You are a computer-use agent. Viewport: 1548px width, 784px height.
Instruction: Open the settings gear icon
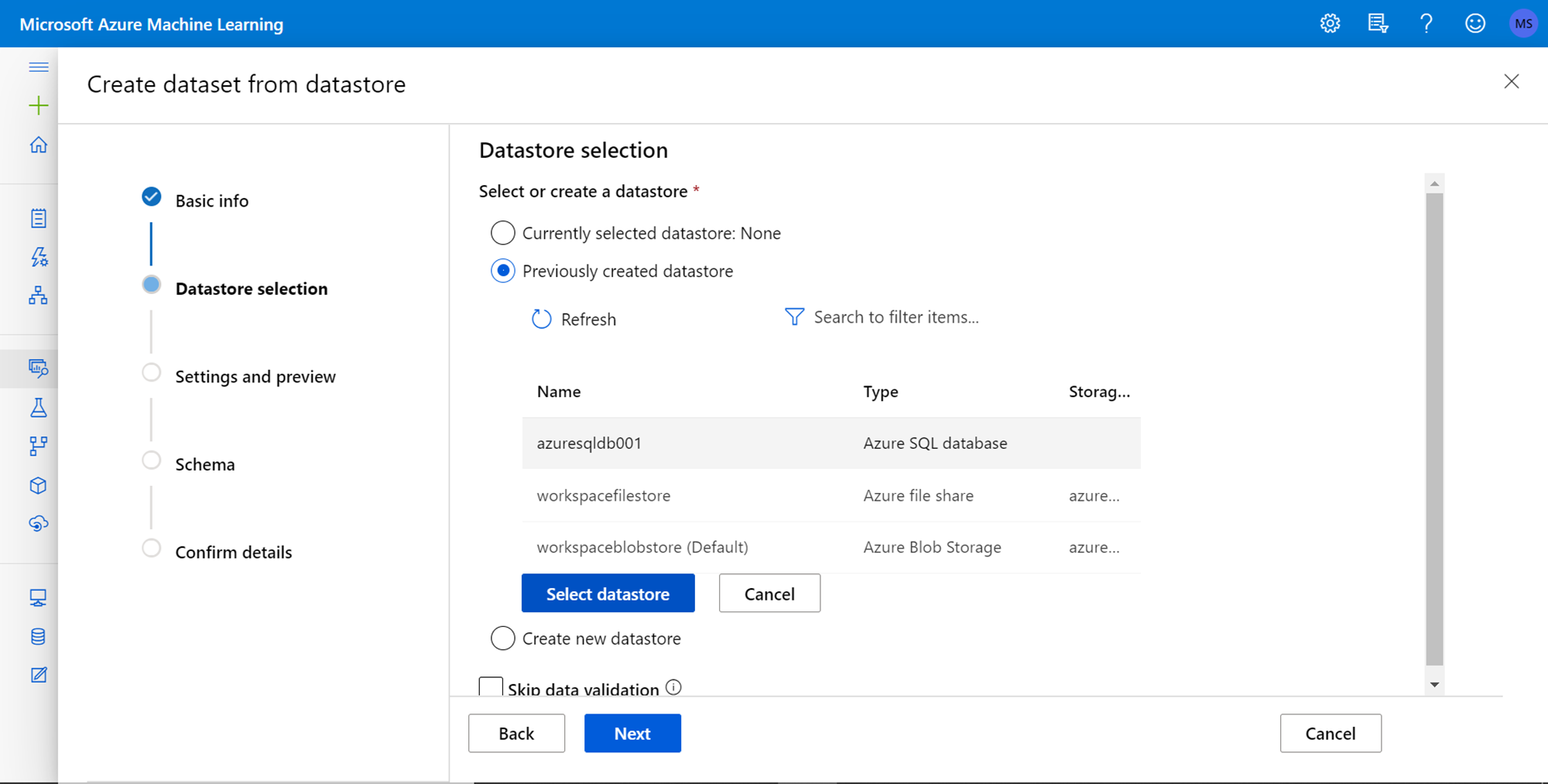pos(1330,23)
